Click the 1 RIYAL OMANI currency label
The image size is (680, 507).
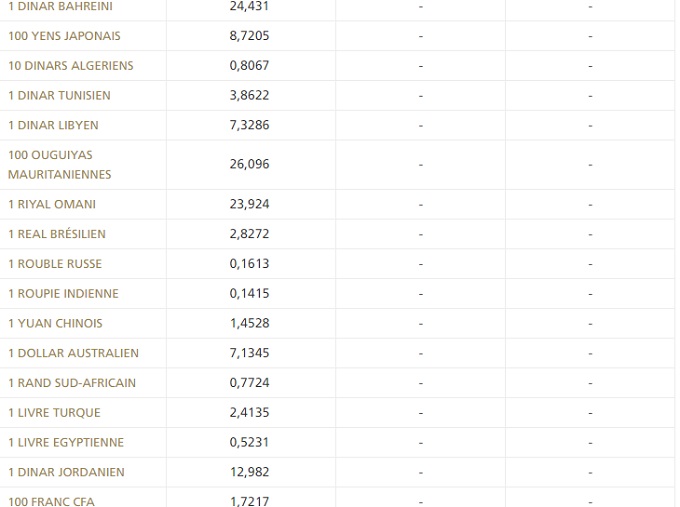tap(52, 204)
